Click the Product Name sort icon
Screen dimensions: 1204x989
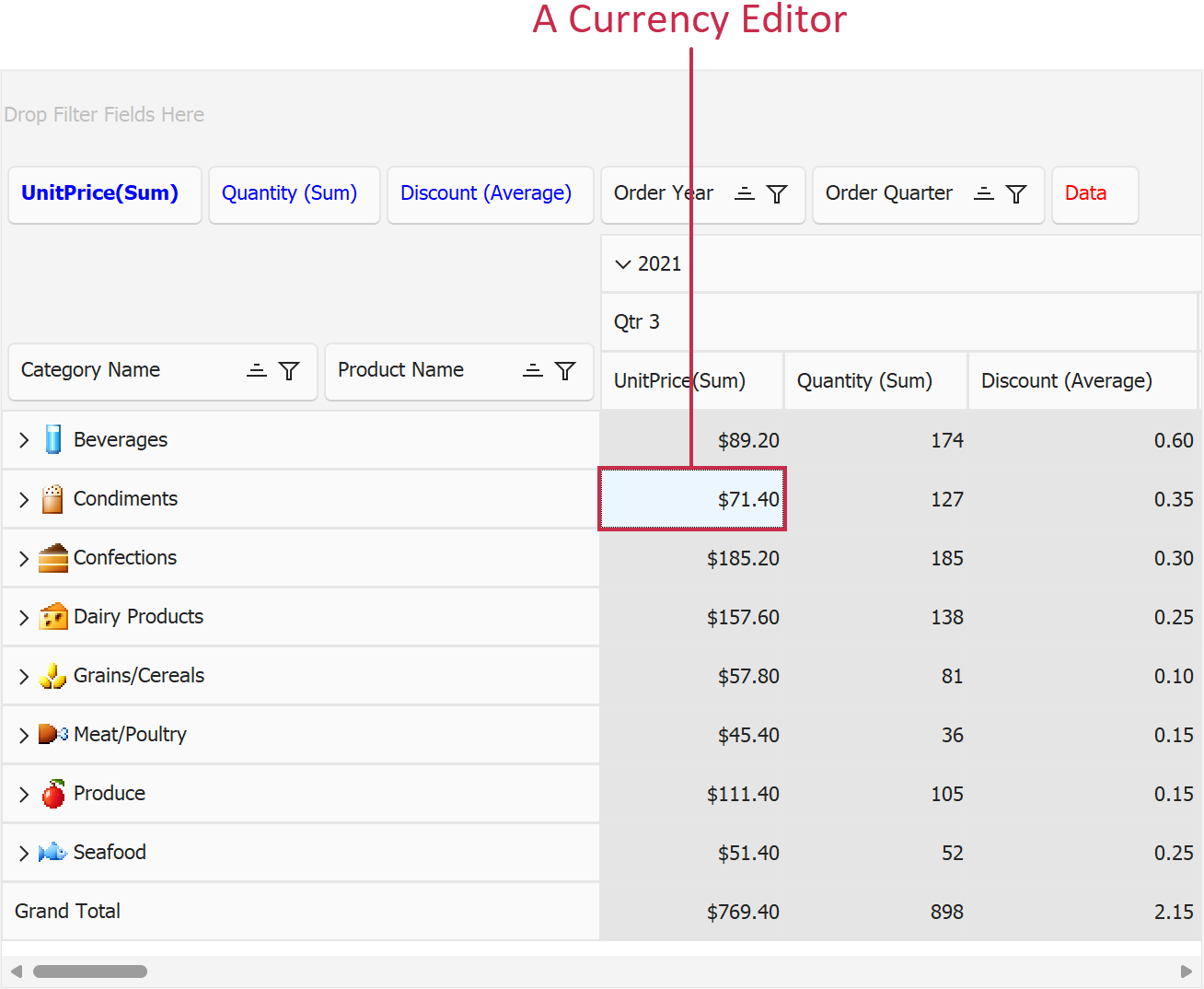[533, 370]
